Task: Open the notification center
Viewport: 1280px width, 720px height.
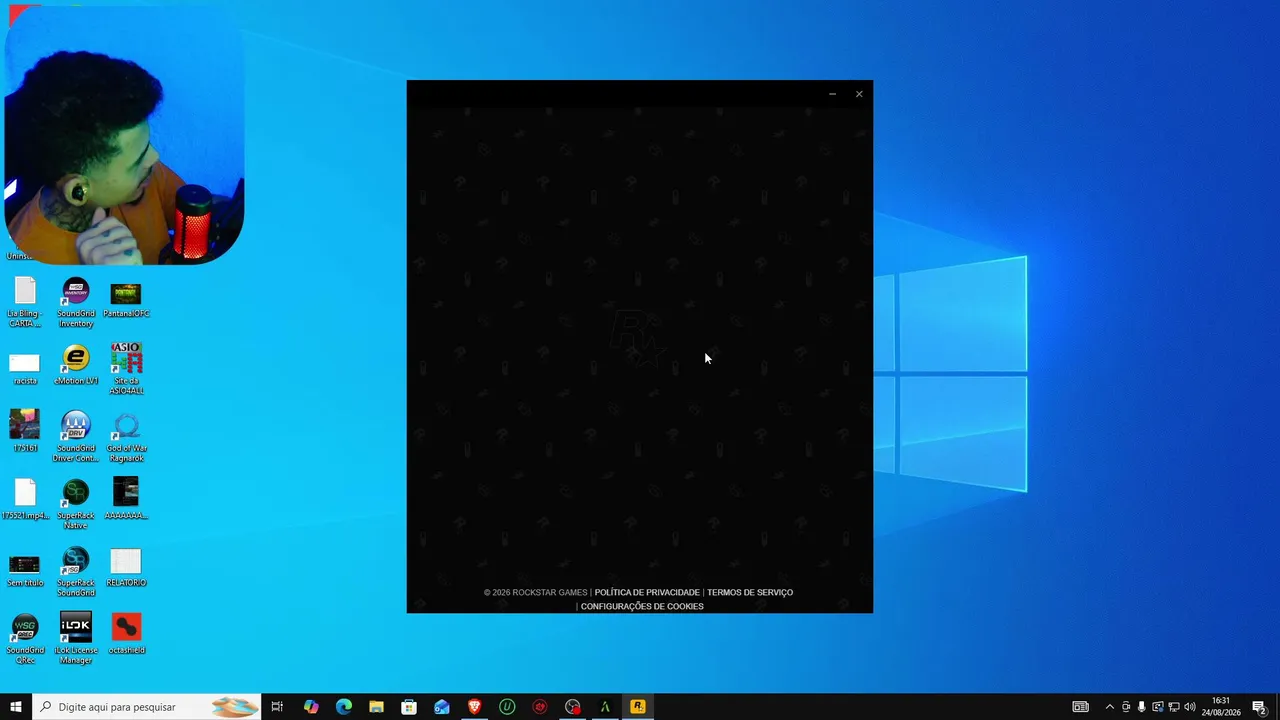Action: [1259, 707]
